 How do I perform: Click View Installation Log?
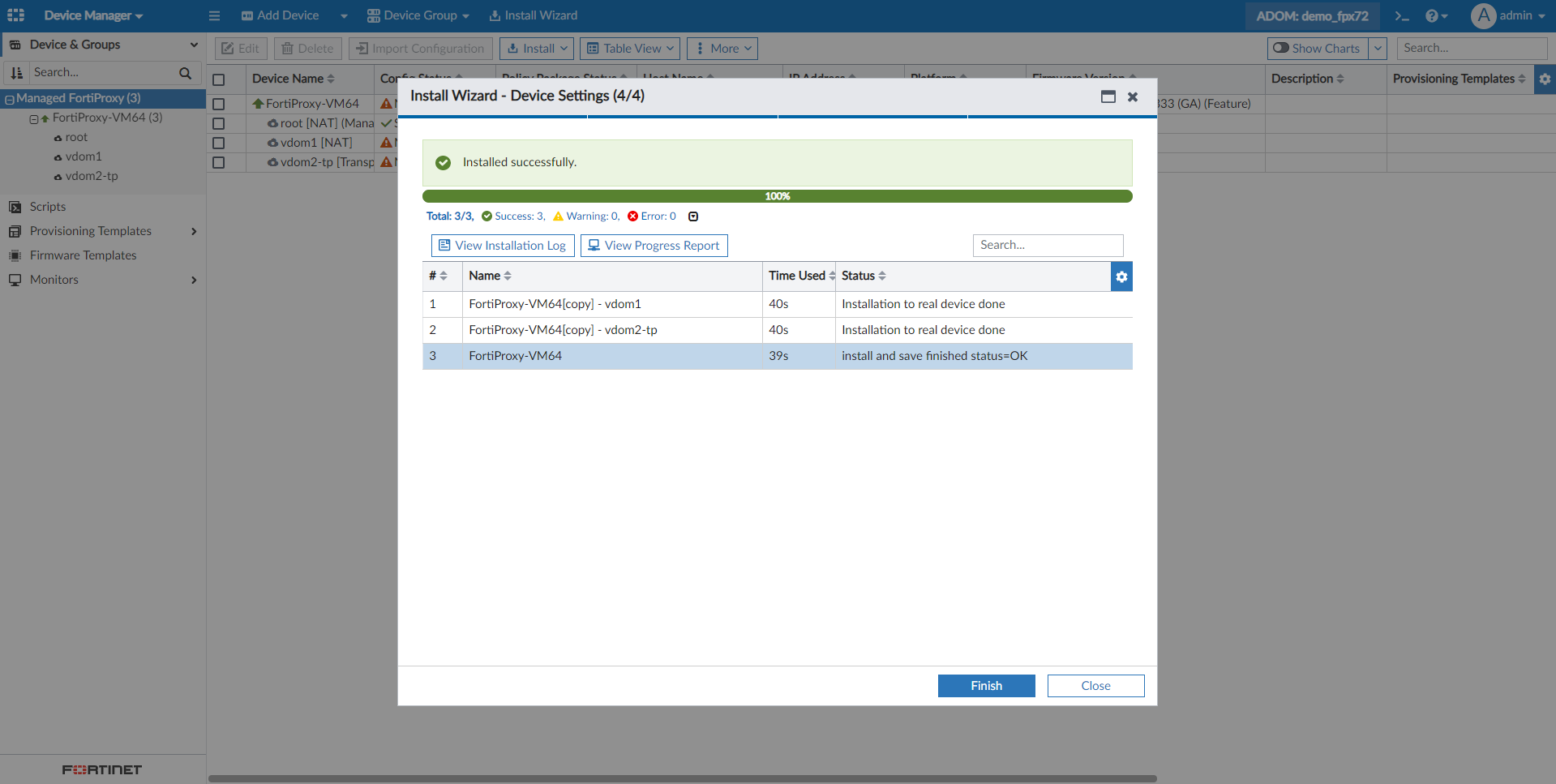pyautogui.click(x=503, y=246)
